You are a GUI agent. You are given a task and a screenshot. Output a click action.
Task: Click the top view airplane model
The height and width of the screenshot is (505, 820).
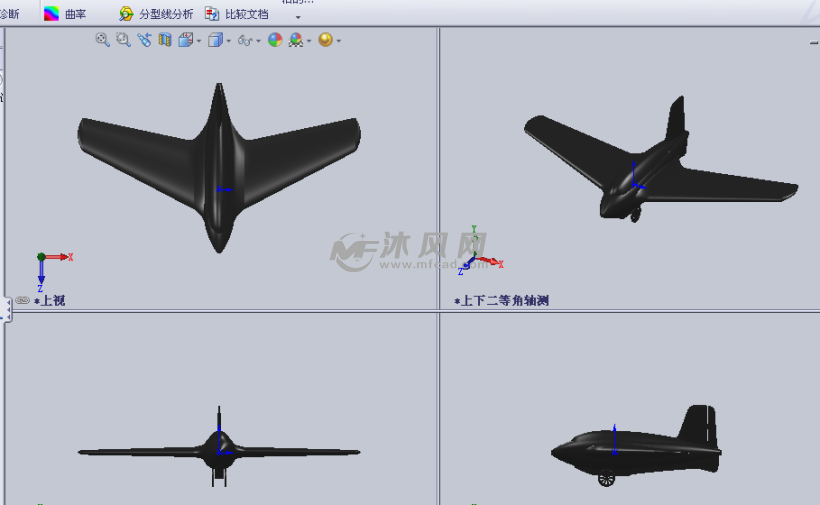pyautogui.click(x=219, y=167)
